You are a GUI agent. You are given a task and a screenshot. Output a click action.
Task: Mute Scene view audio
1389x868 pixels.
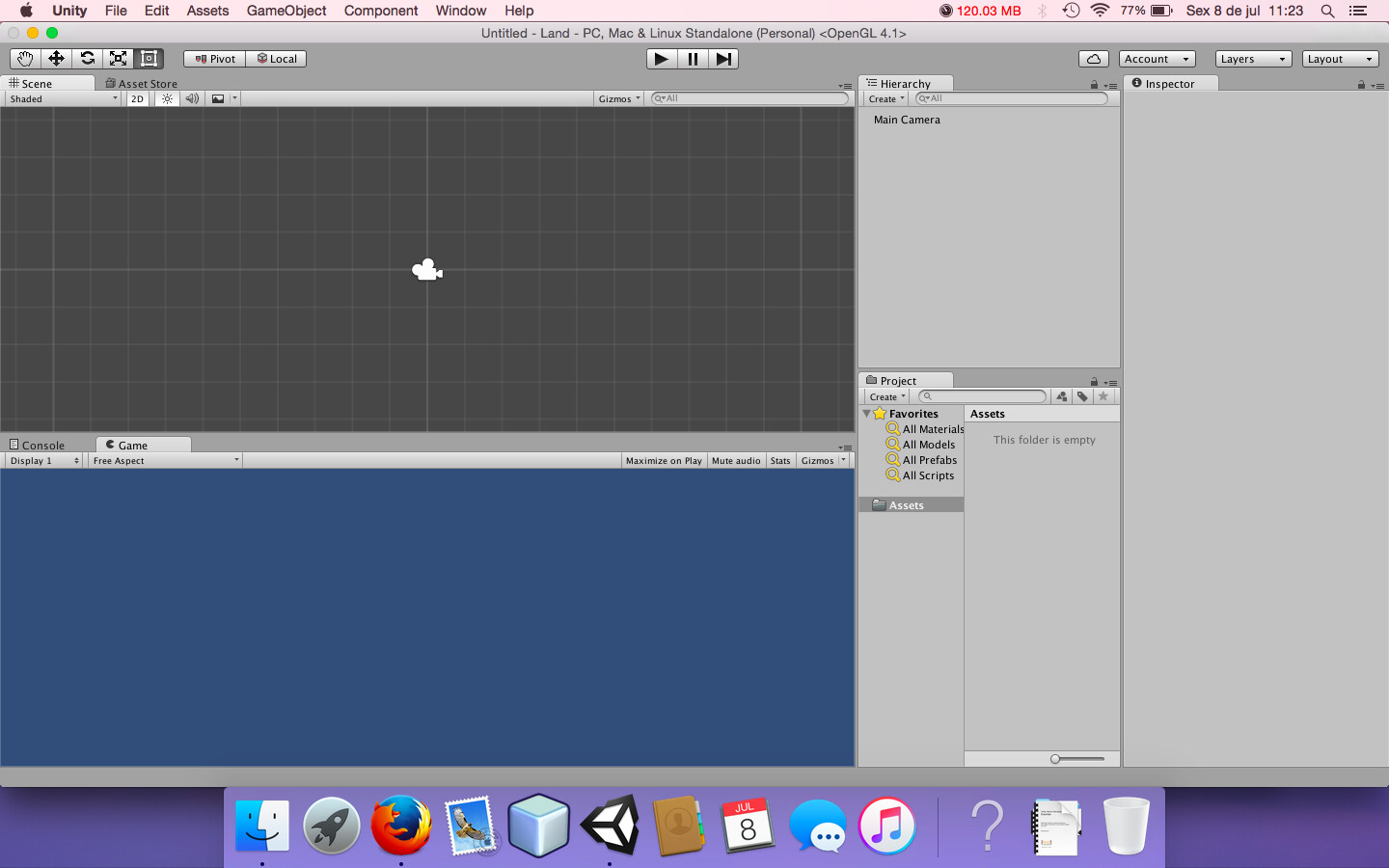(191, 97)
